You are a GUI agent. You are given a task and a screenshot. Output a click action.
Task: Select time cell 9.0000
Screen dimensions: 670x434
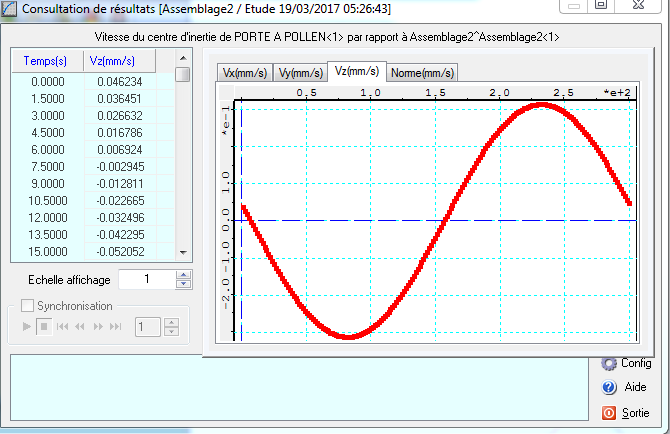tap(48, 184)
